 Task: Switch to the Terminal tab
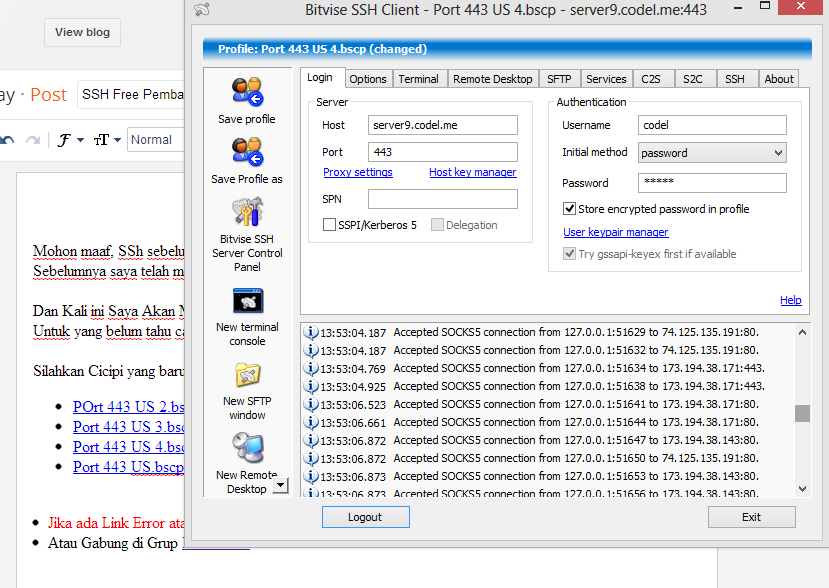click(x=418, y=79)
